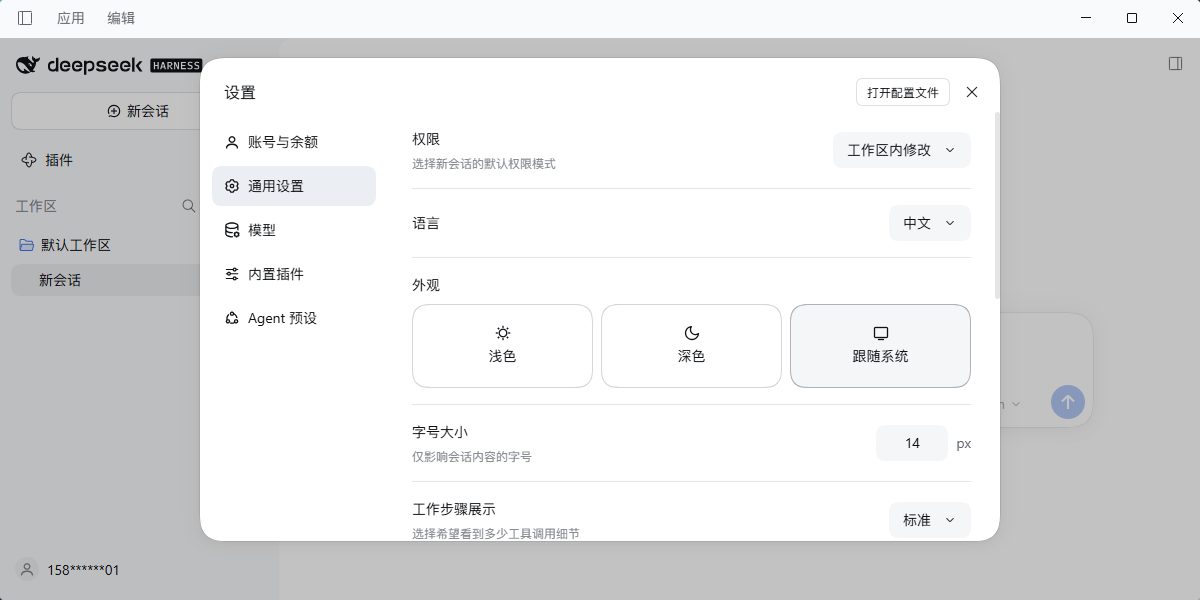The width and height of the screenshot is (1200, 600).
Task: Start a 新会话 with the plus button
Action: (138, 111)
